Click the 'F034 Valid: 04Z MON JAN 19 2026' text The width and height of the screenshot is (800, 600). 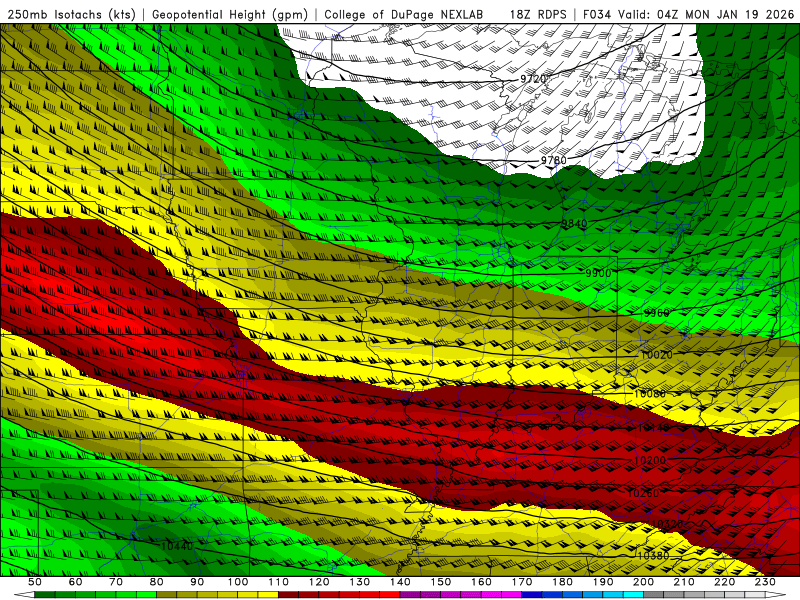(x=688, y=15)
